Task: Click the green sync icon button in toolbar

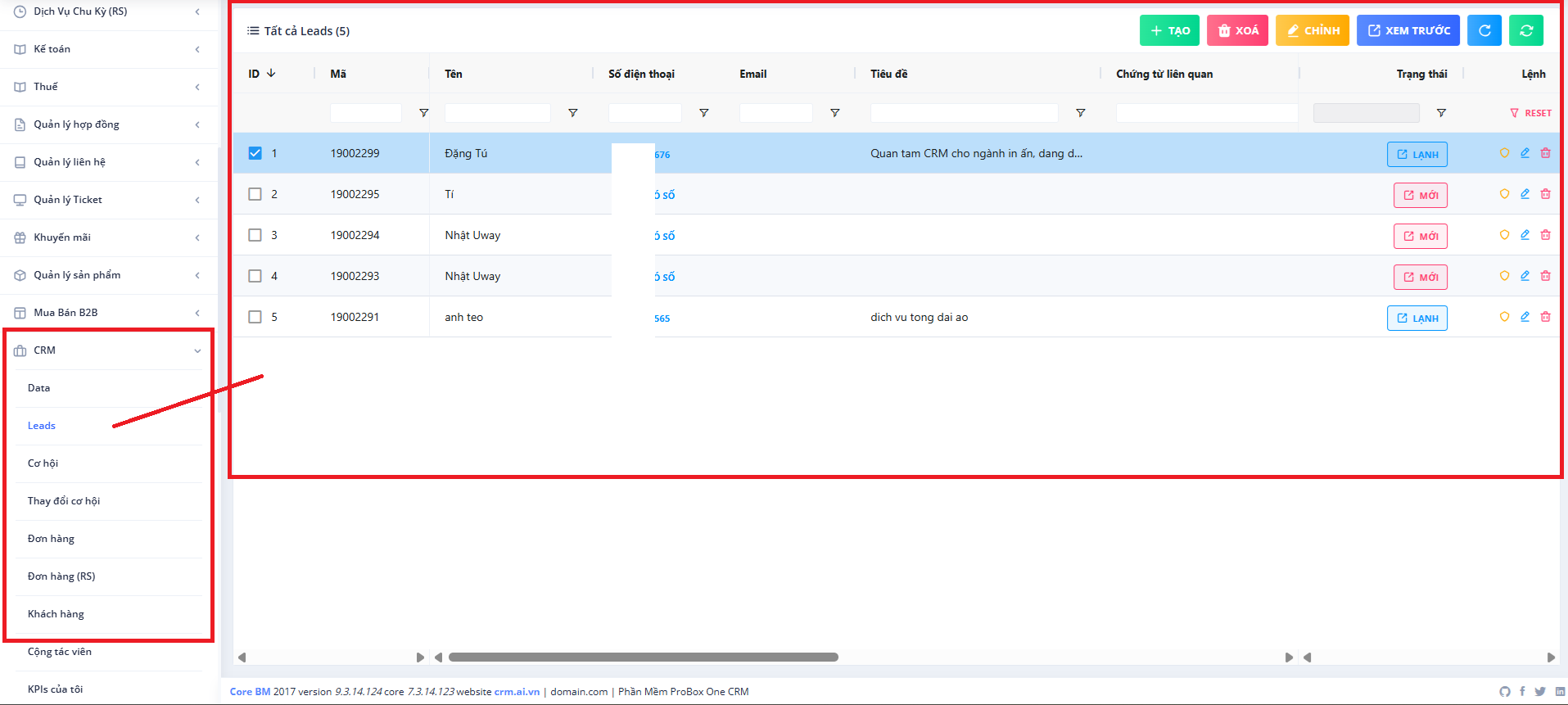Action: tap(1525, 30)
